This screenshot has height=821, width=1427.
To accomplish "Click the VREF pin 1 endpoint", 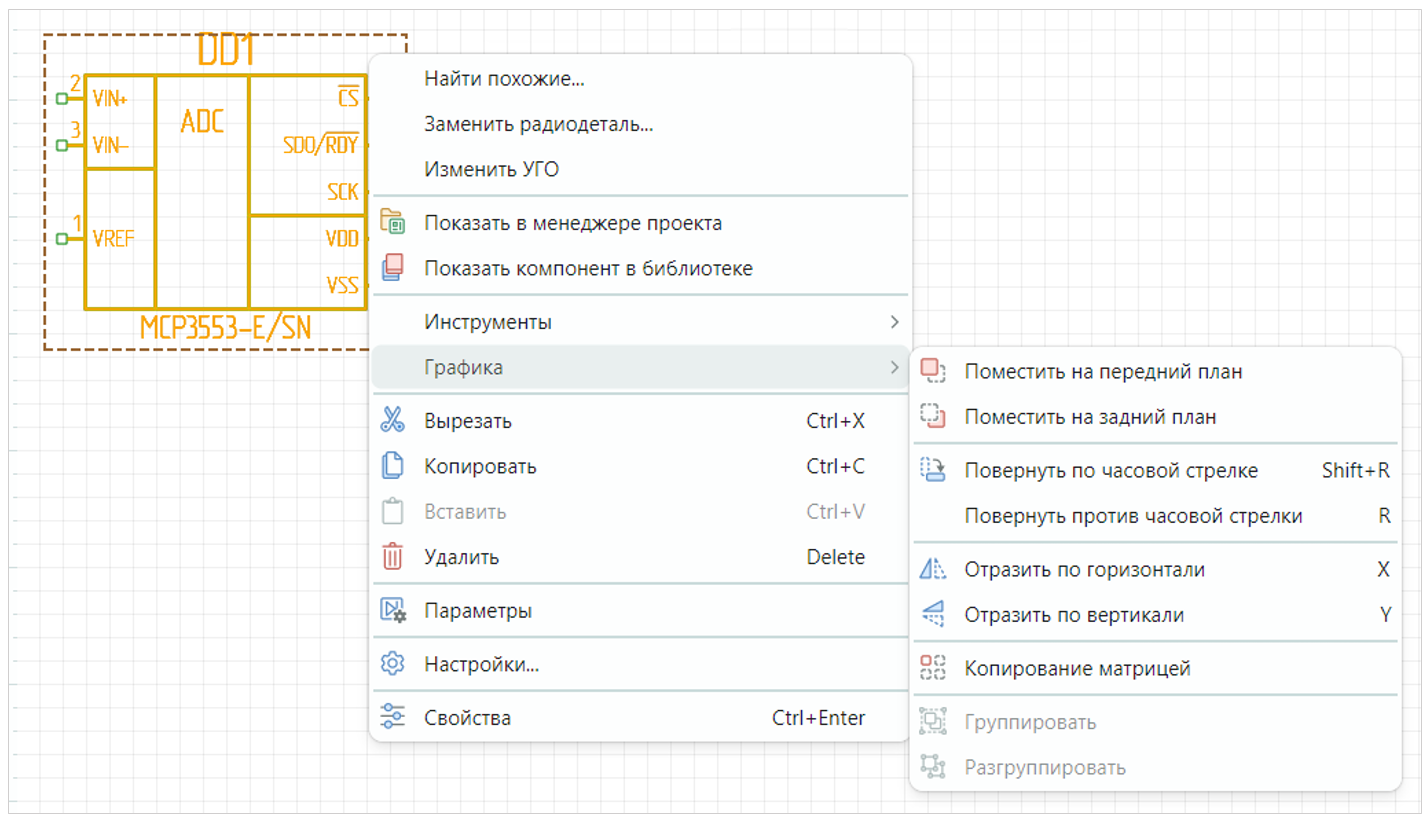I will 62,239.
